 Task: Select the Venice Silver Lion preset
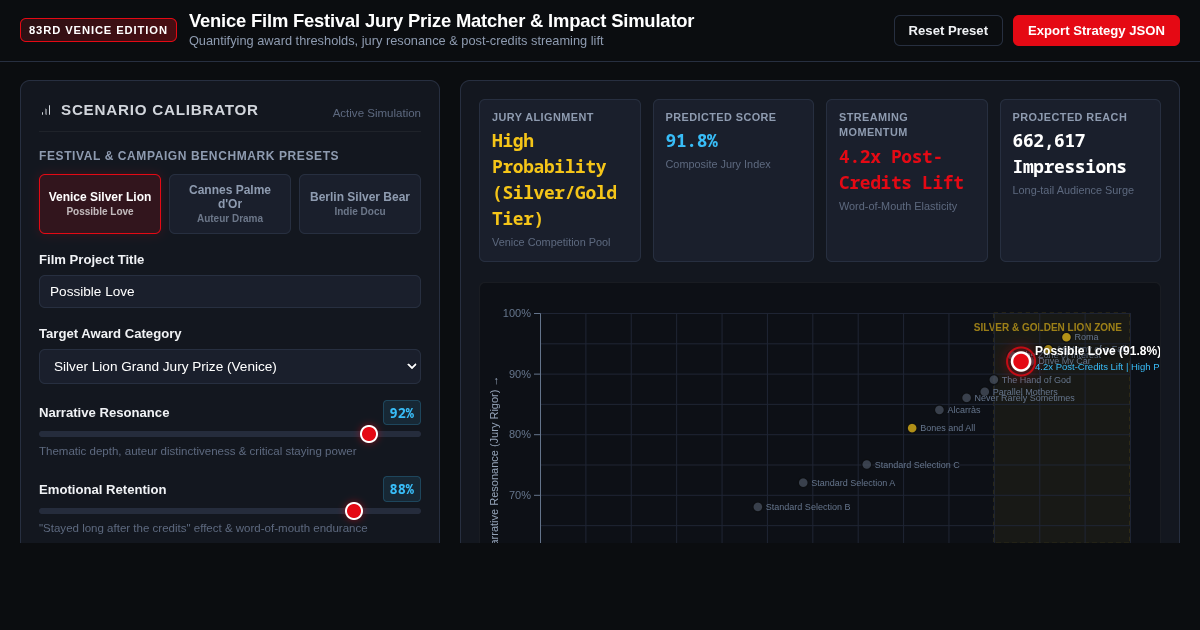[100, 204]
